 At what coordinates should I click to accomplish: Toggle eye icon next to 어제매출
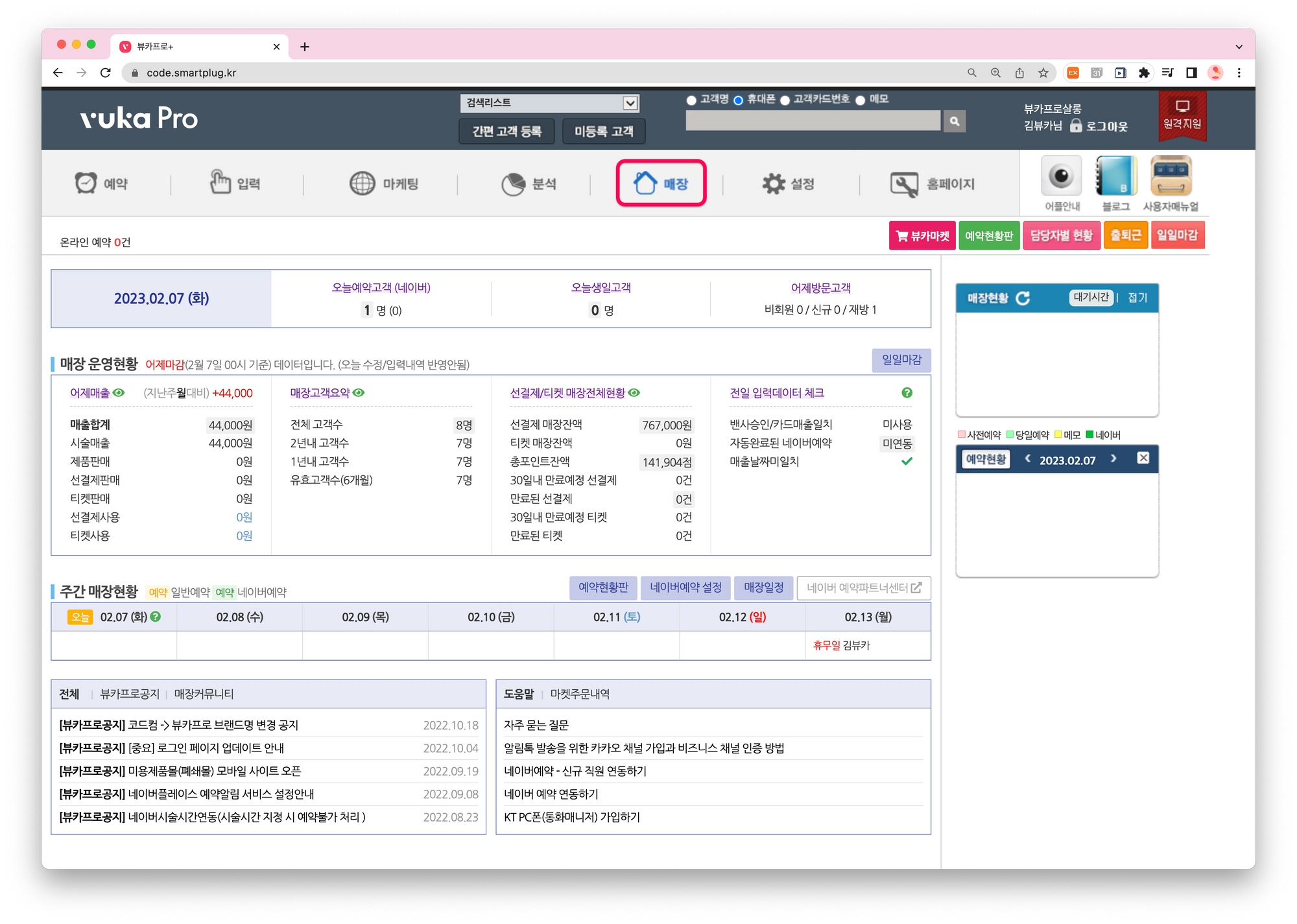tap(119, 393)
